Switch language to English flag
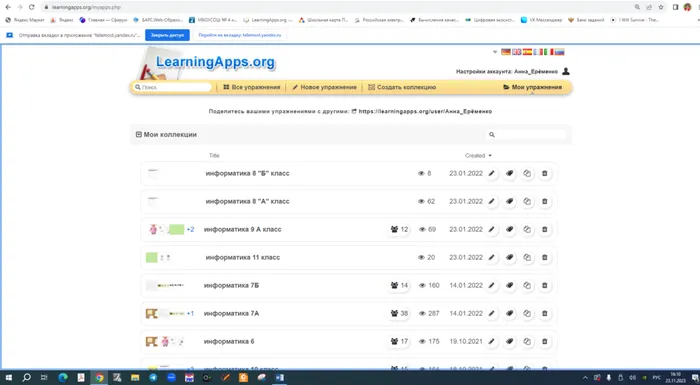The height and width of the screenshot is (385, 700). click(x=517, y=52)
